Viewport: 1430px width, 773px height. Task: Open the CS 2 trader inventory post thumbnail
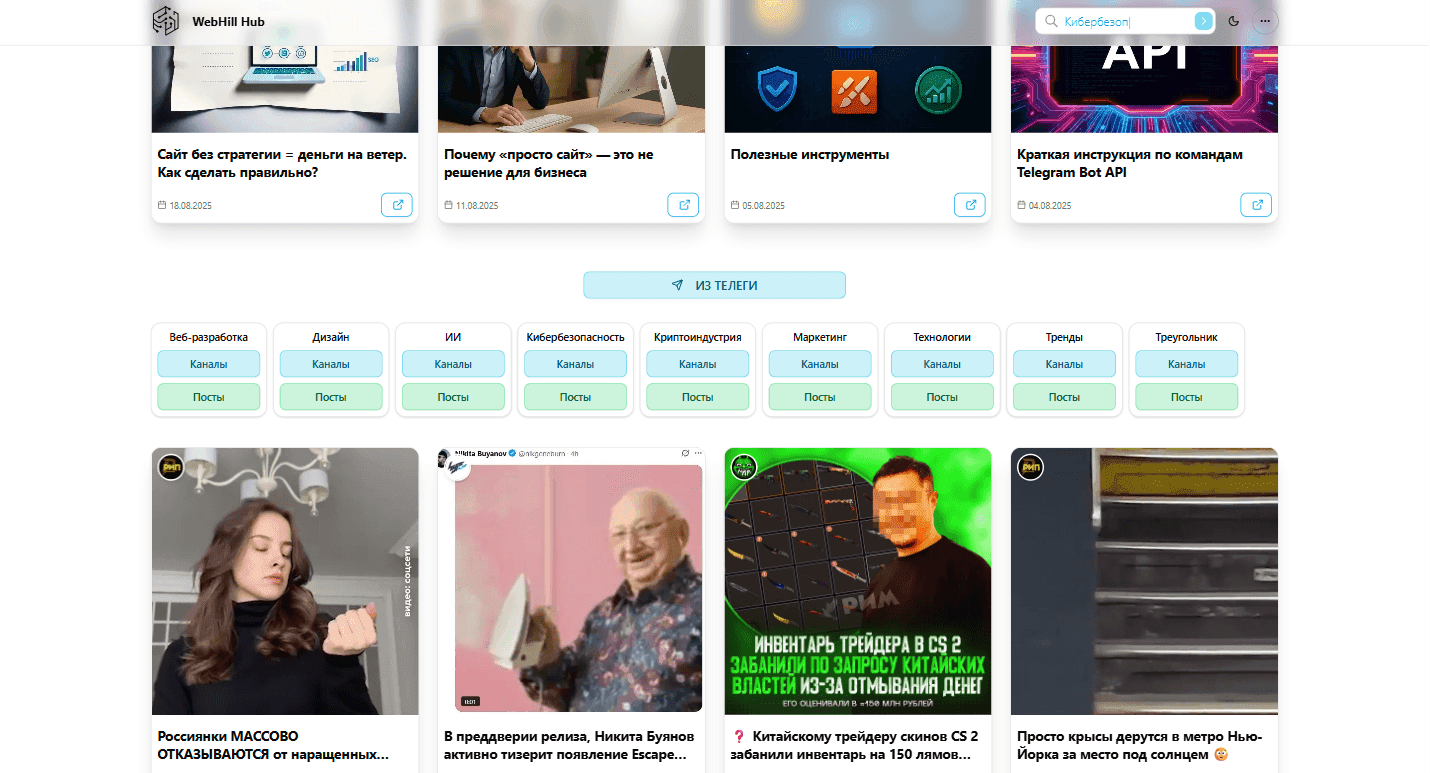coord(858,581)
